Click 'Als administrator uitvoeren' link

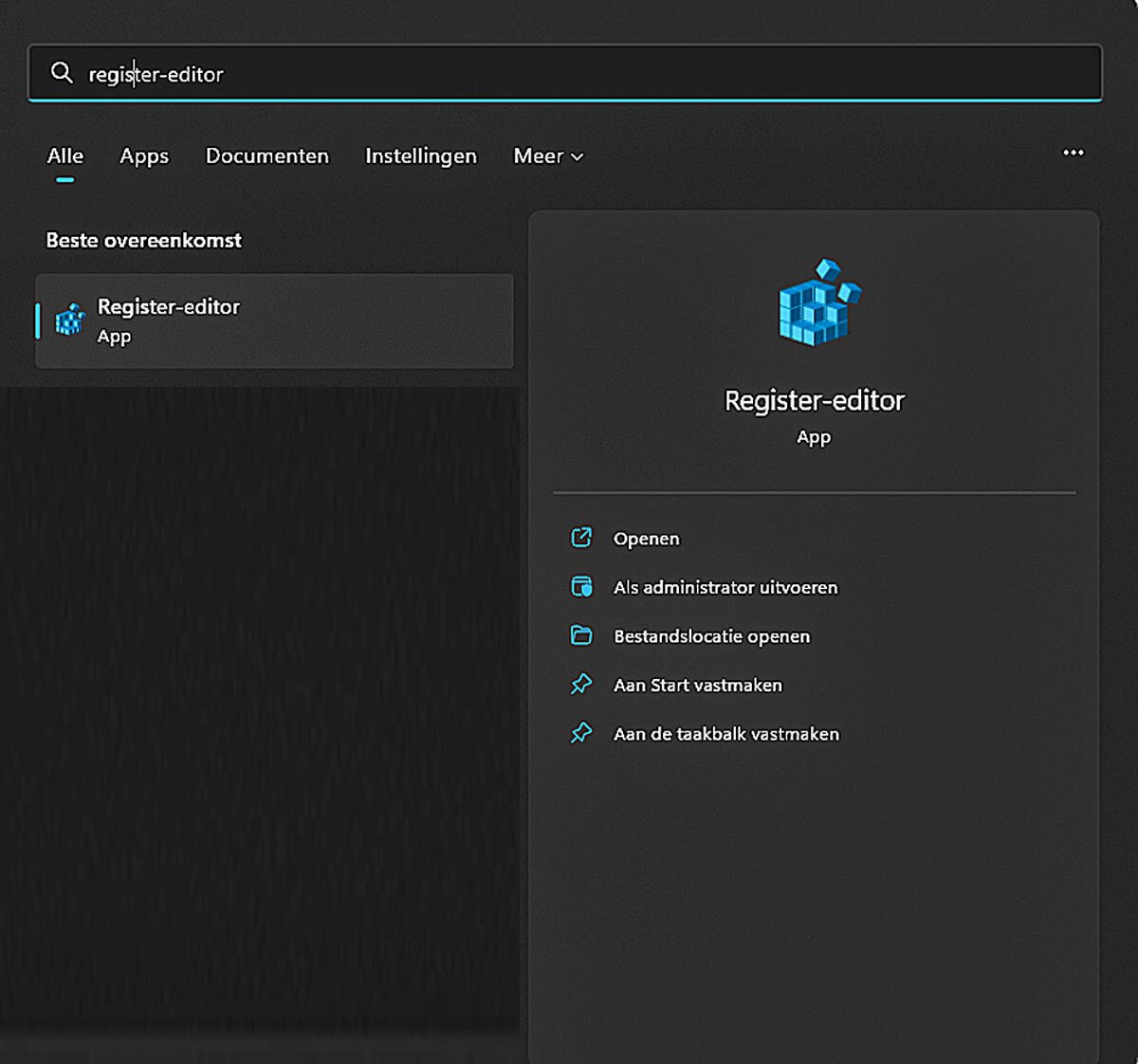(x=725, y=587)
